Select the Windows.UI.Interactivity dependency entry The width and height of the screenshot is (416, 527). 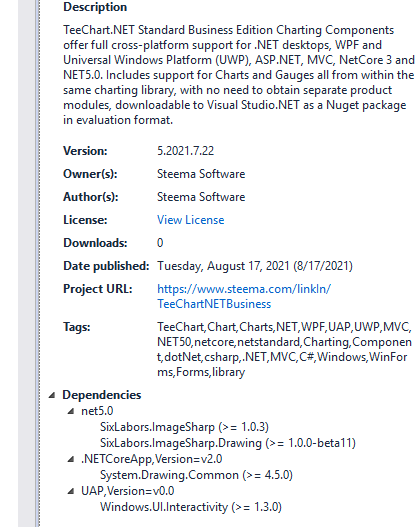(x=191, y=507)
